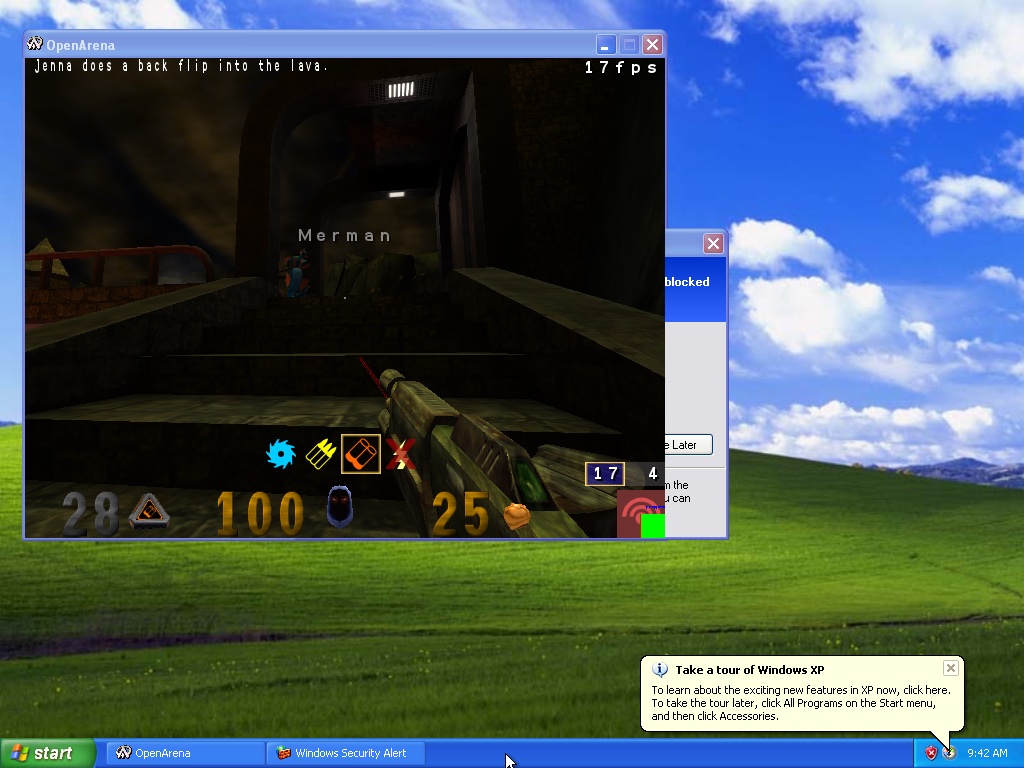Click the 9:42 AM clock
The height and width of the screenshot is (768, 1024).
987,753
